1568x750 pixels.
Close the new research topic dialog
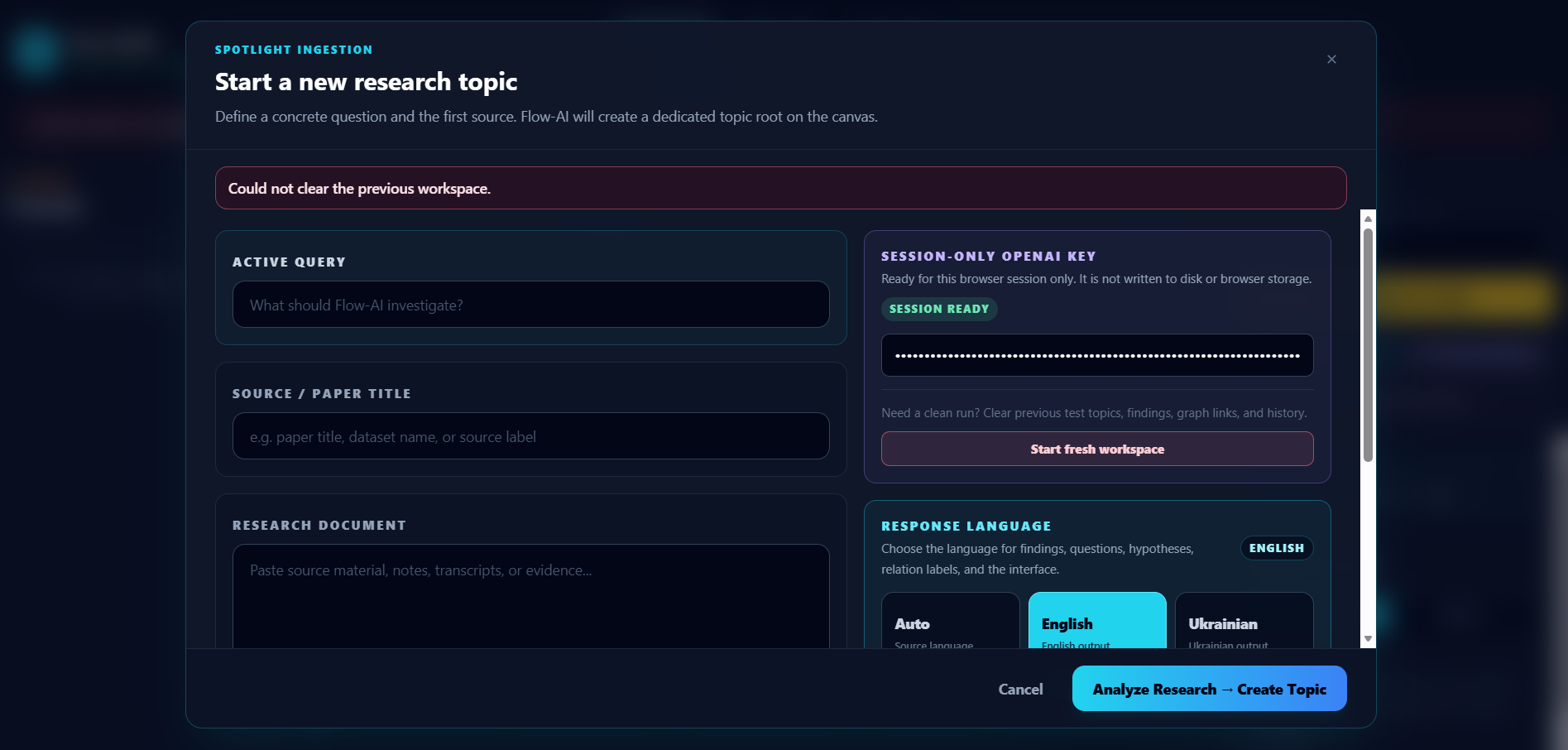pos(1331,59)
